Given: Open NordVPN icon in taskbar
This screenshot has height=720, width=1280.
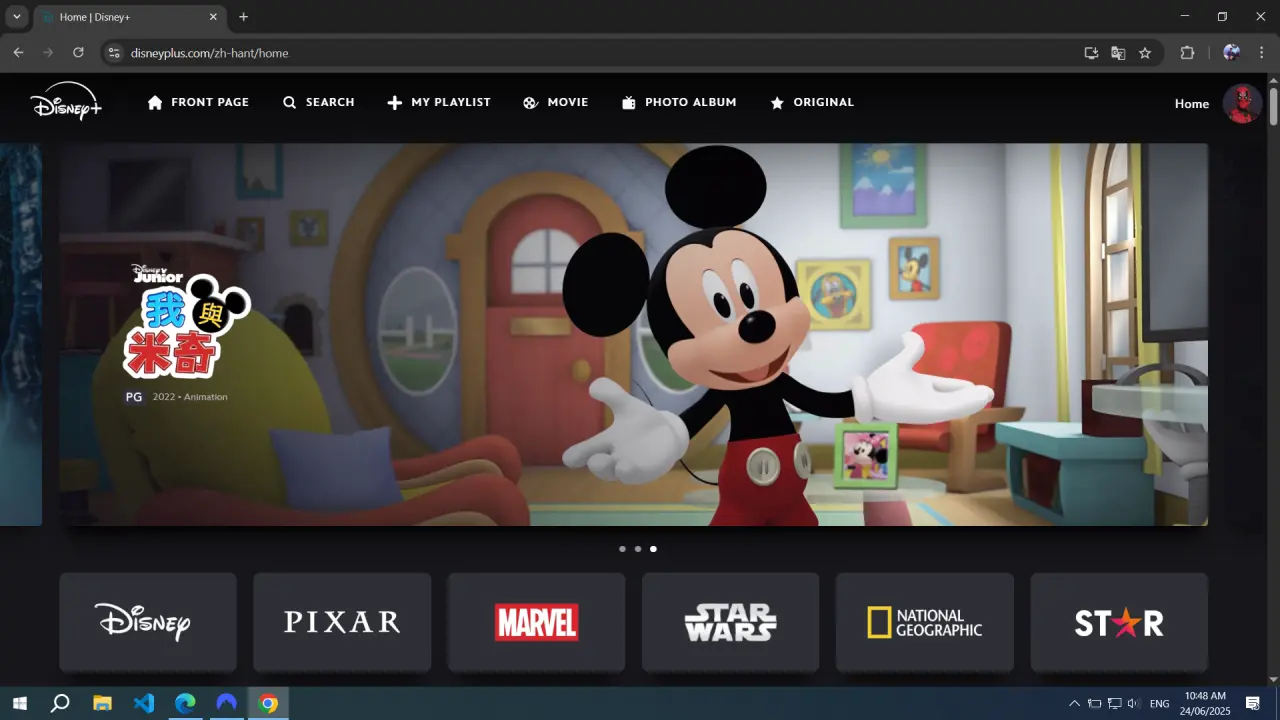Looking at the screenshot, I should [227, 703].
